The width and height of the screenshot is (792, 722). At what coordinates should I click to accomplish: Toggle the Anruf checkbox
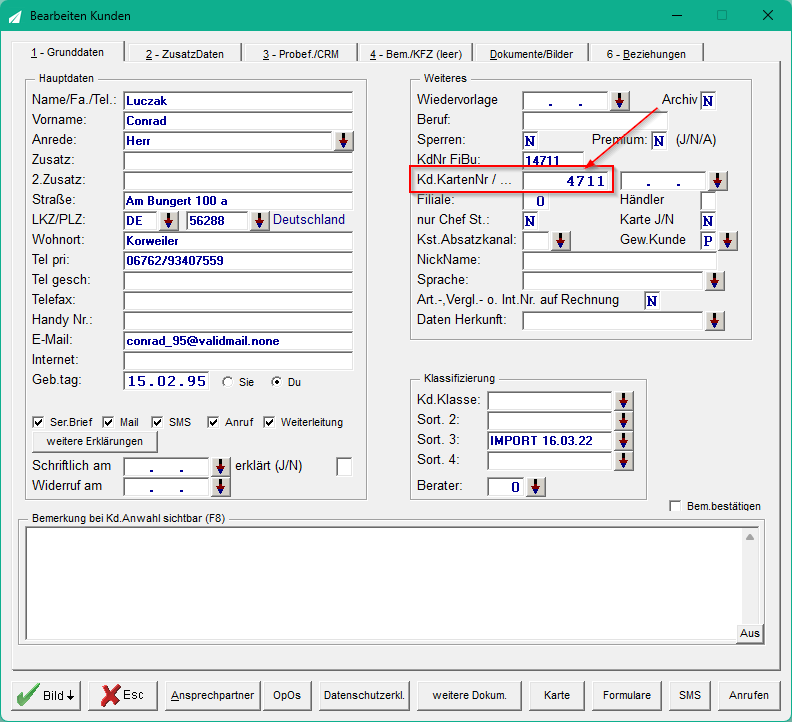pyautogui.click(x=213, y=422)
